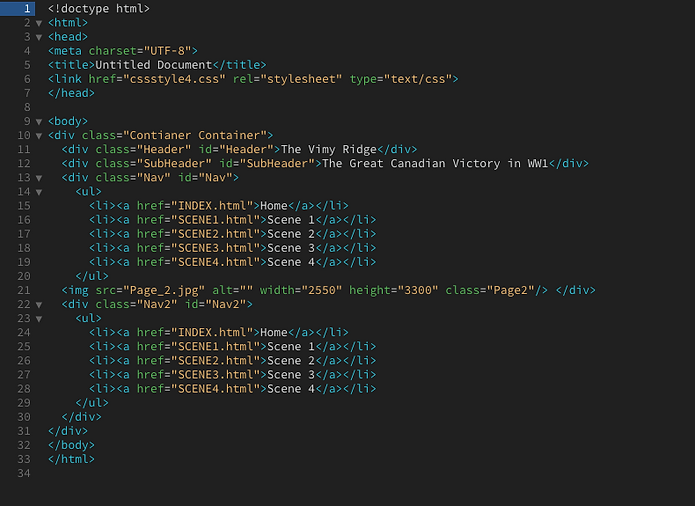Collapse the head section fold on line 3
Screen dimensions: 695x506
pos(39,37)
